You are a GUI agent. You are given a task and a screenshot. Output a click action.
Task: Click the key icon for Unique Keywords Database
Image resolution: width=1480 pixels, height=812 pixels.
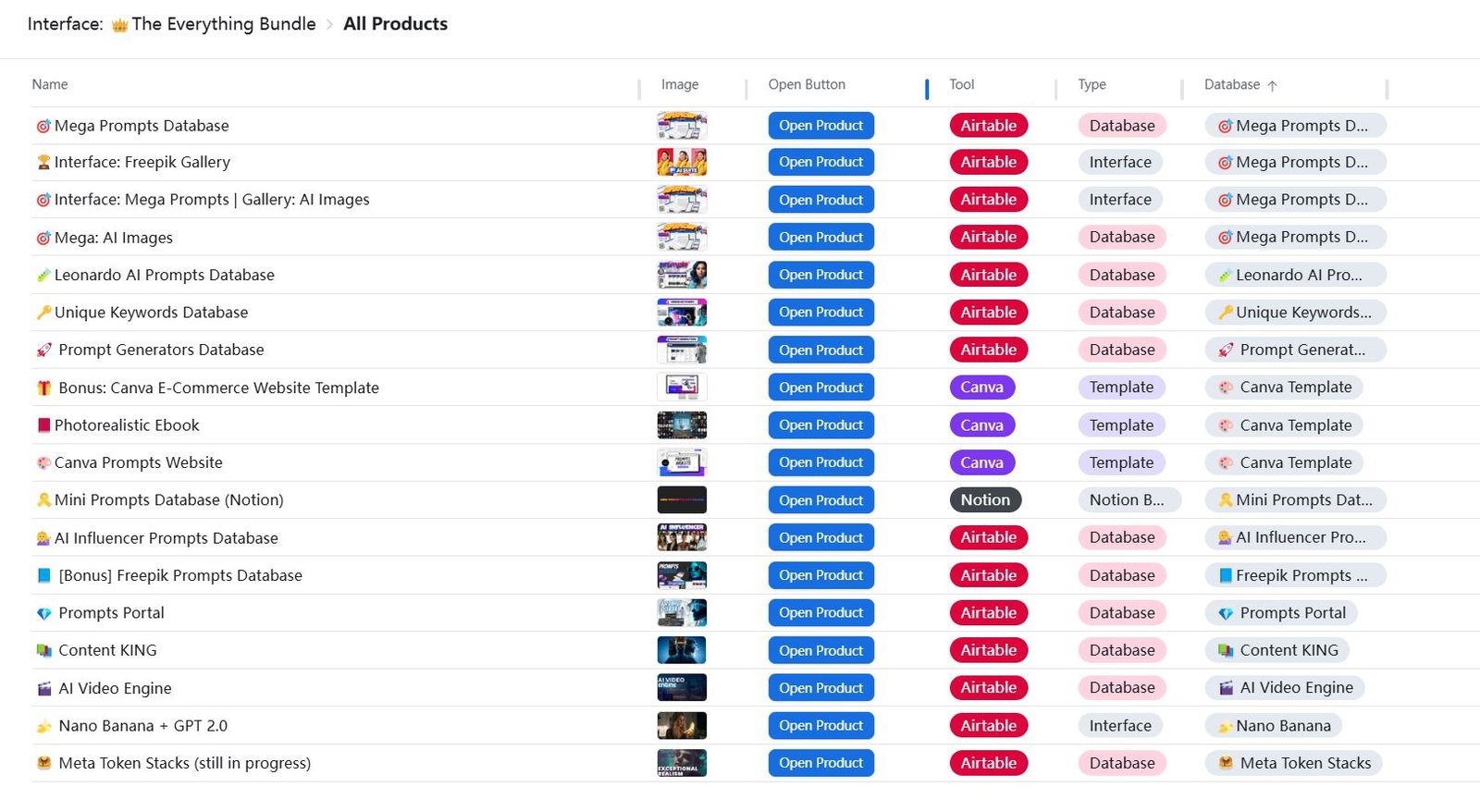click(43, 313)
